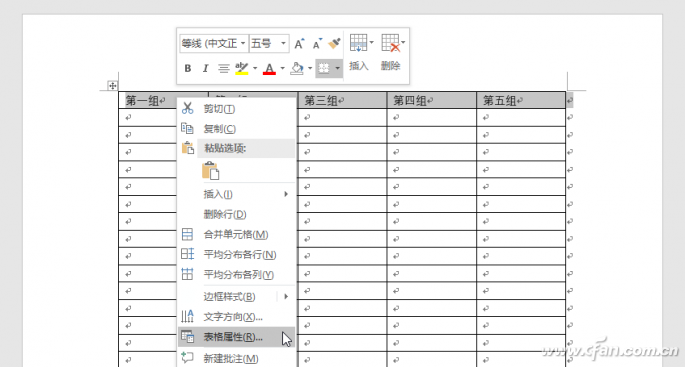Screen dimensions: 685x367
Task: Open the font size 五号 dropdown
Action: tap(269, 43)
